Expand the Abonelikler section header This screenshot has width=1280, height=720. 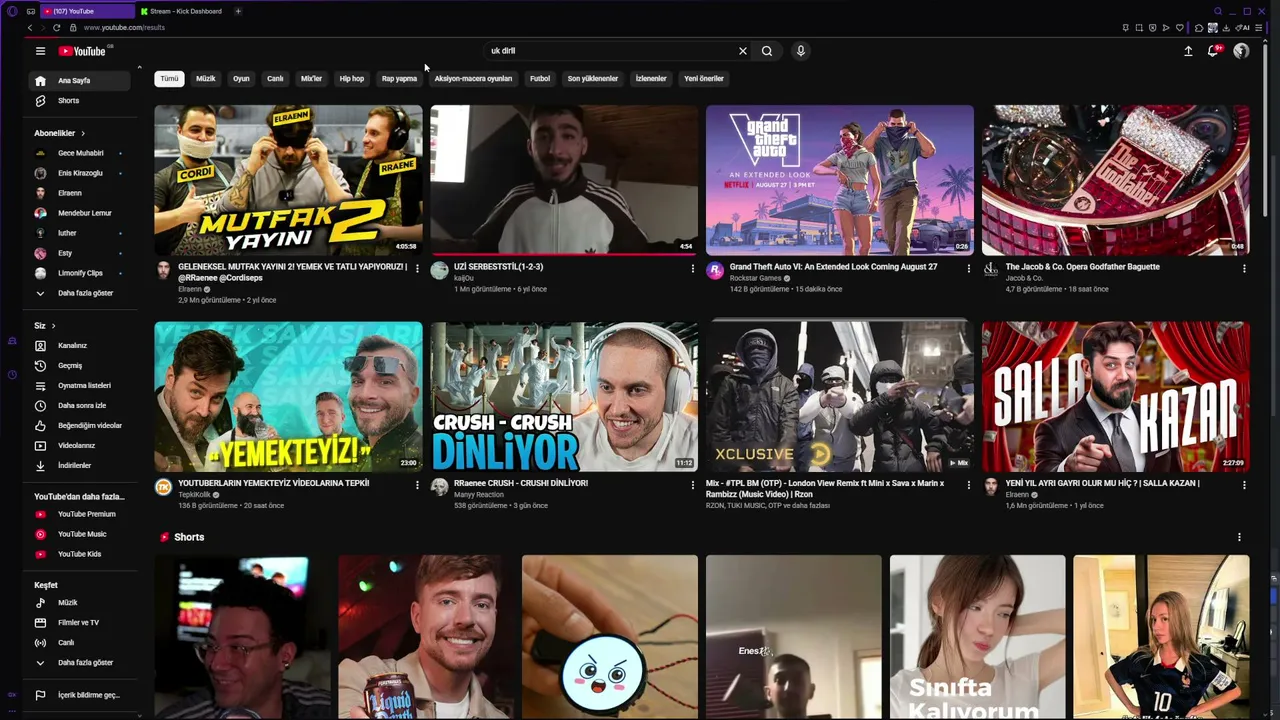(x=60, y=133)
